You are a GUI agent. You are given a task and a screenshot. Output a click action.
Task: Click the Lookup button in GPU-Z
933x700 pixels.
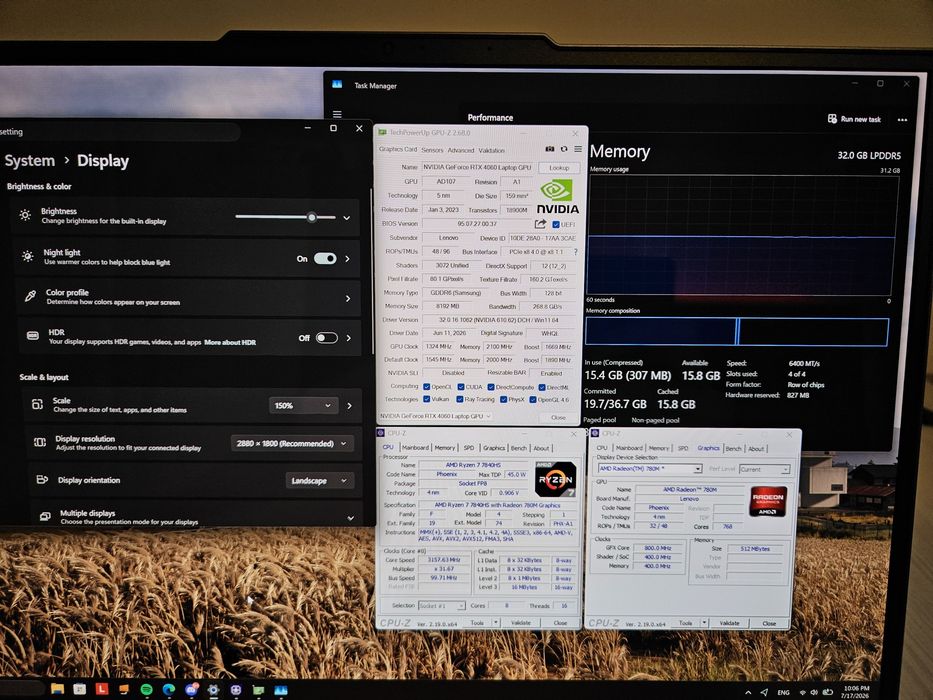coord(559,168)
